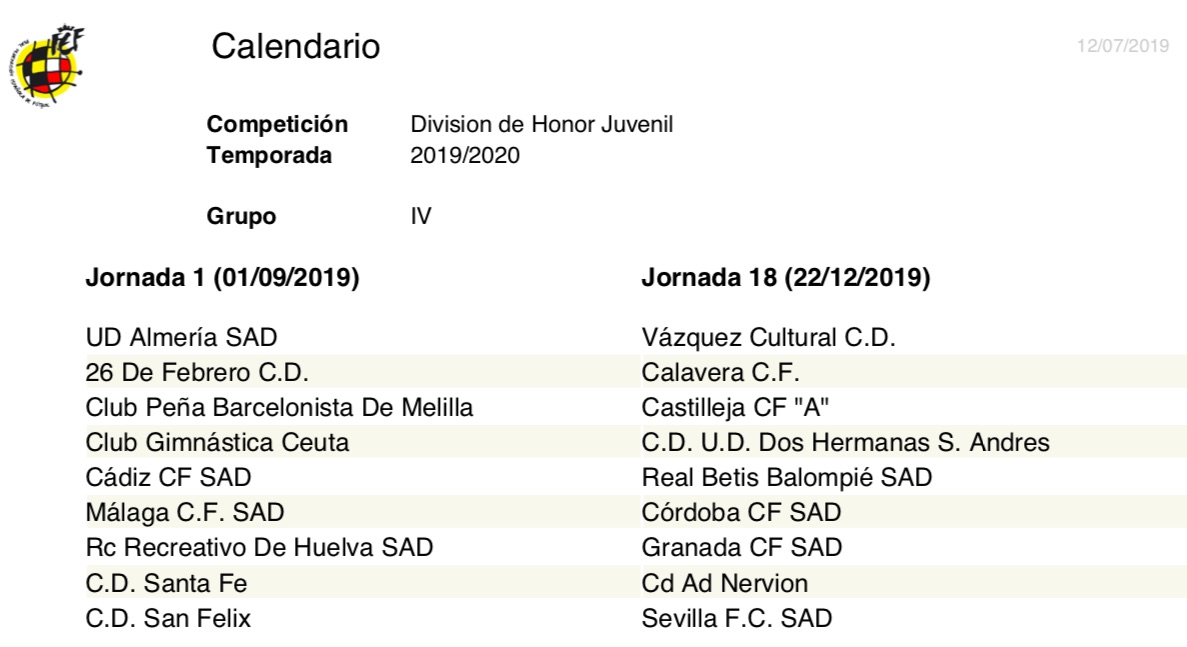Click the RFEF federation logo
Screen dimensions: 1187x647
45,65
